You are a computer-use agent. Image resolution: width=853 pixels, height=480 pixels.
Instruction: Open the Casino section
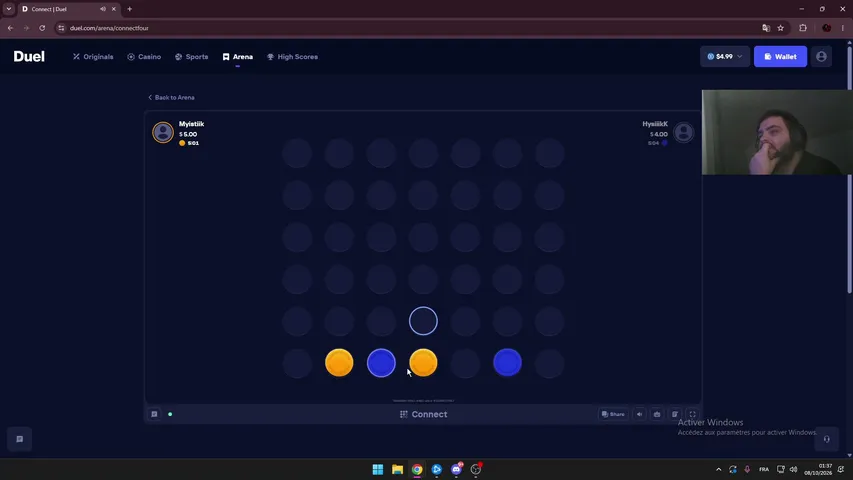pos(144,57)
